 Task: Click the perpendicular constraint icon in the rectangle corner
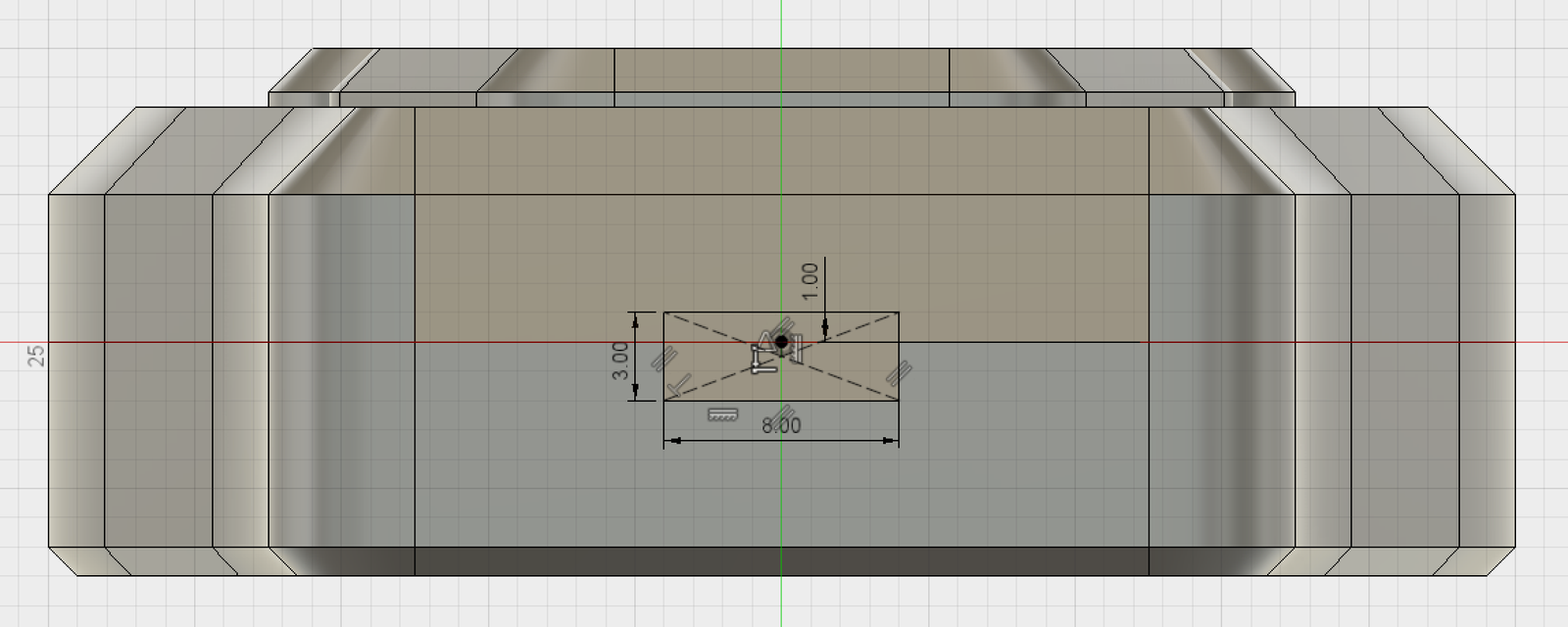(679, 385)
